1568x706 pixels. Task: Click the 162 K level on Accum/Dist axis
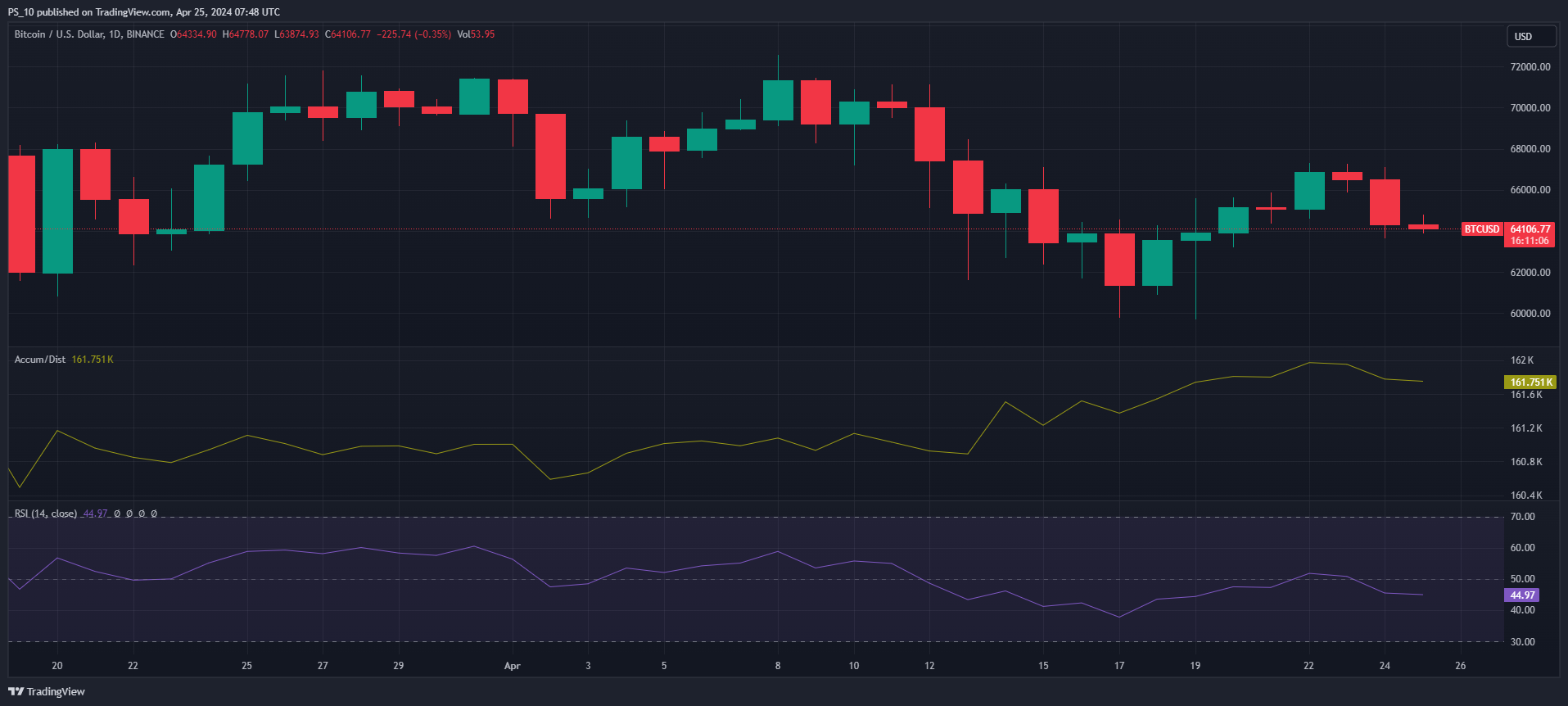click(1521, 360)
